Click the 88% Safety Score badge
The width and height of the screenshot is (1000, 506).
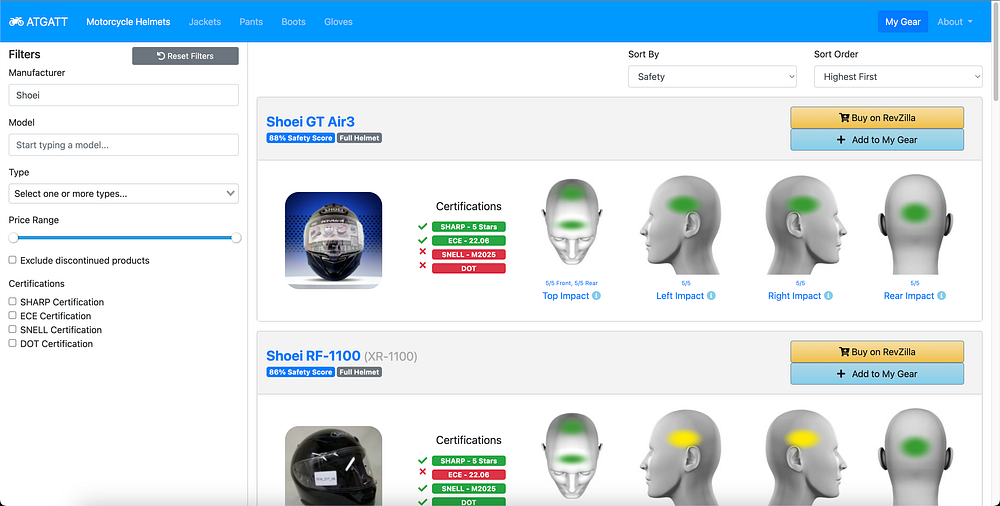click(x=300, y=138)
